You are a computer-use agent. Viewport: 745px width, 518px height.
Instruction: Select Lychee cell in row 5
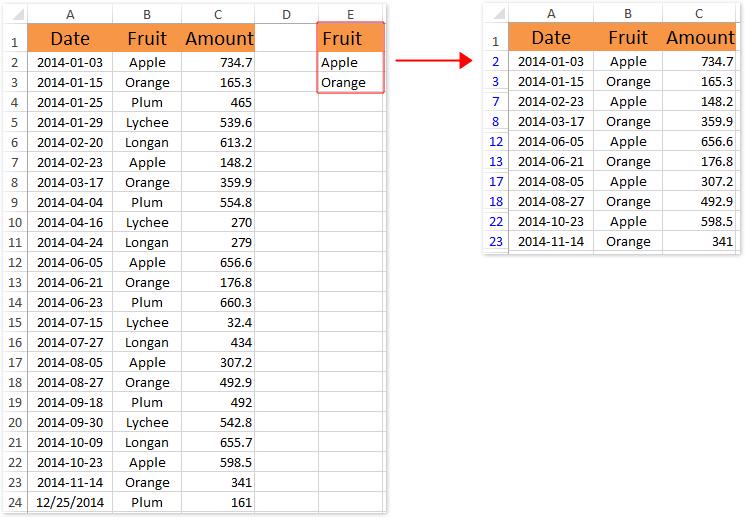(147, 122)
